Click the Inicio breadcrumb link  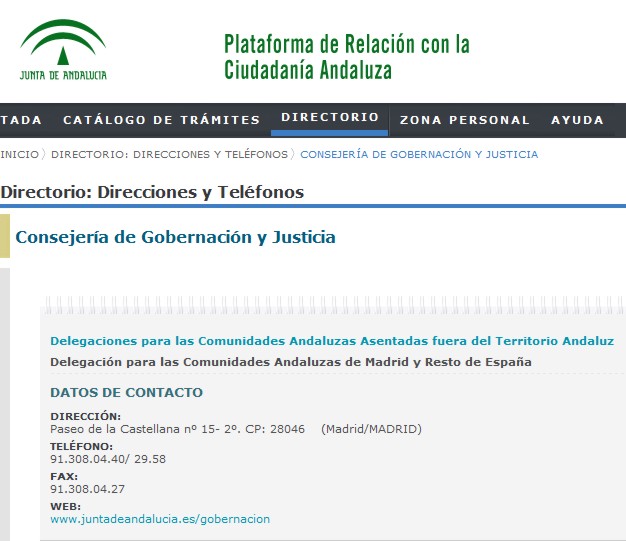tap(19, 154)
